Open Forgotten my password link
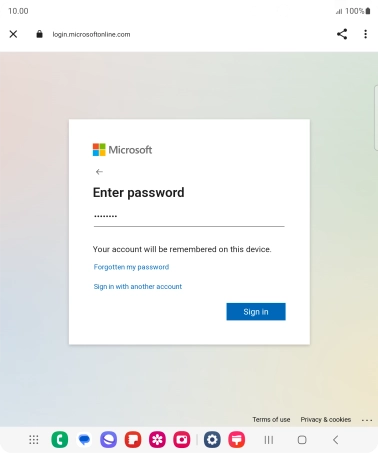Viewport: 378px width, 453px height. pos(131,267)
